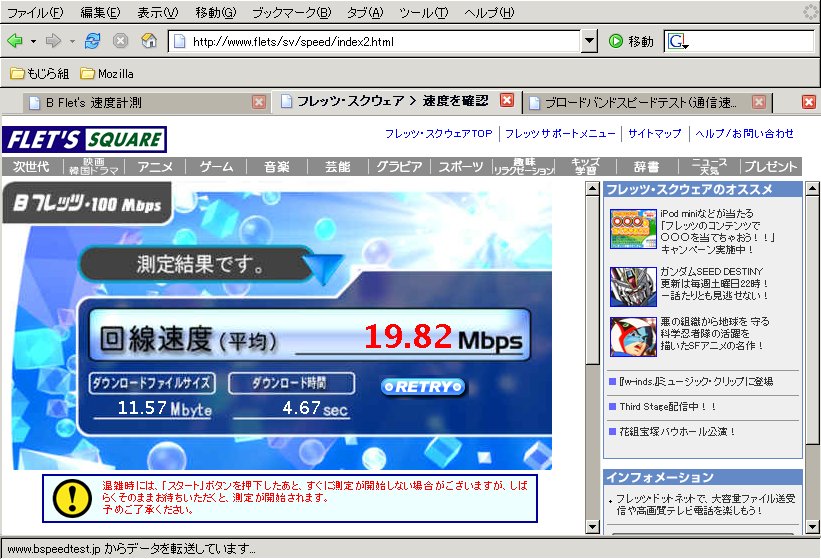
Task: Open the Forward history dropdown arrow
Action: tap(72, 41)
